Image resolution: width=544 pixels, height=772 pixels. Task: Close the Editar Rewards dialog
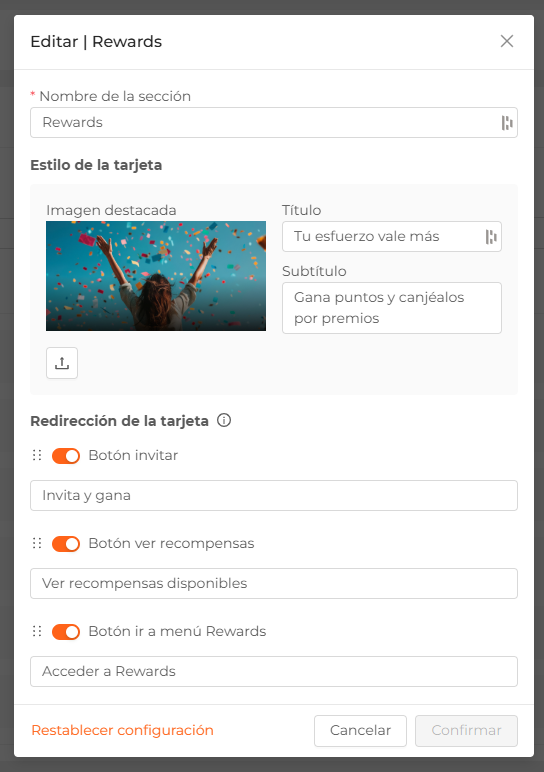[x=507, y=41]
